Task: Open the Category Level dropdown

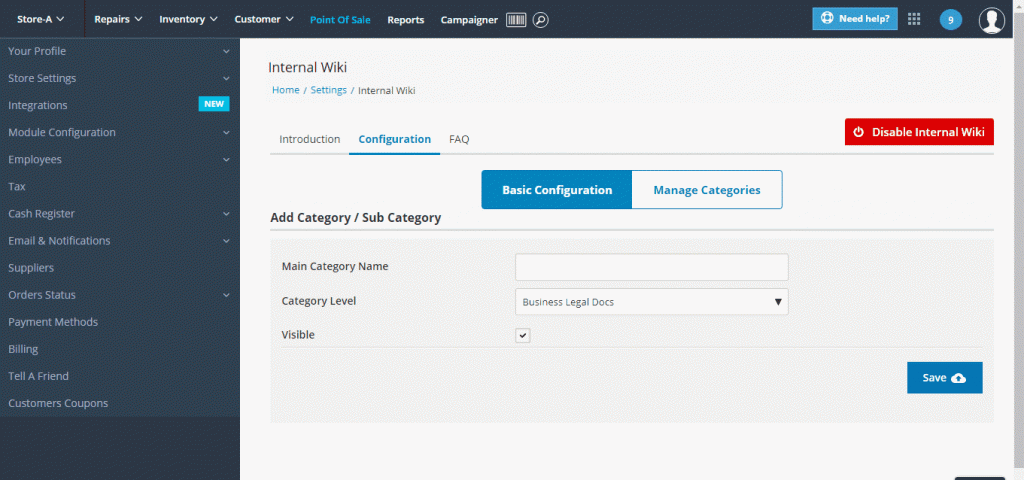Action: 652,302
